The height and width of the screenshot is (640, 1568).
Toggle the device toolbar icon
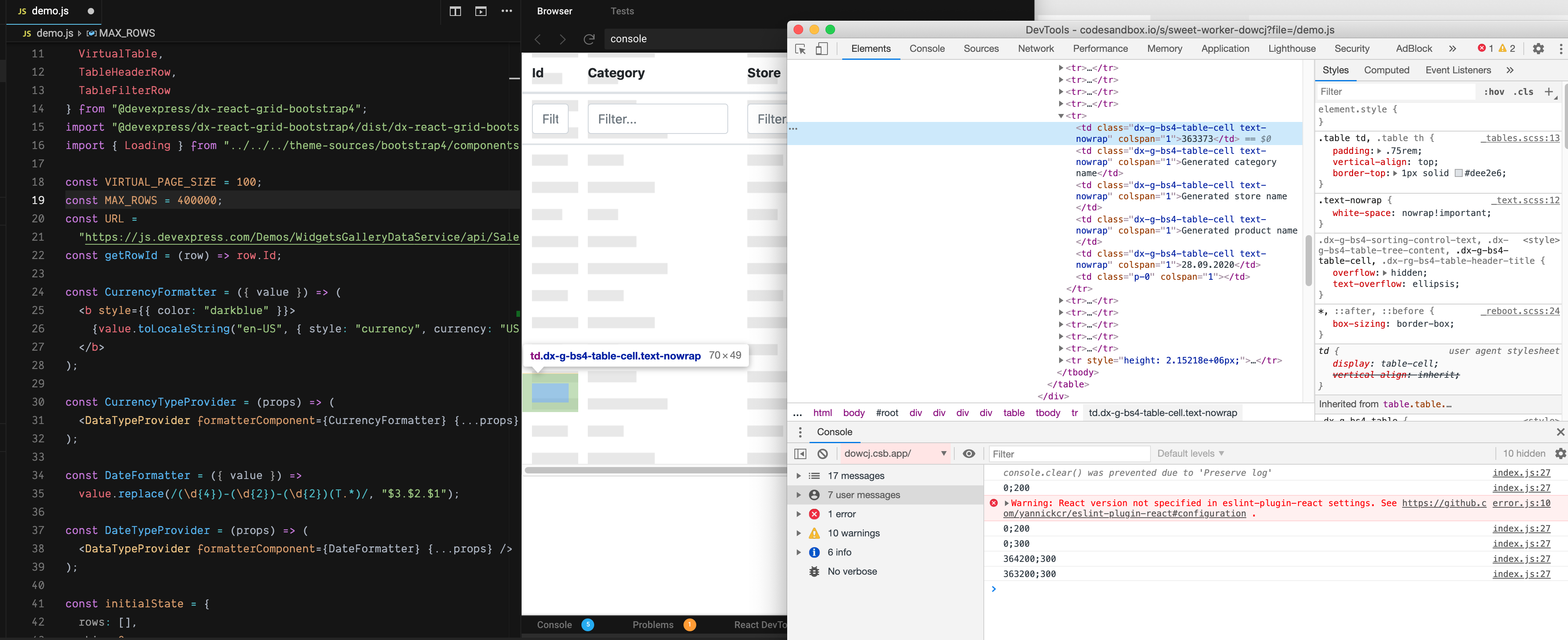coord(822,49)
